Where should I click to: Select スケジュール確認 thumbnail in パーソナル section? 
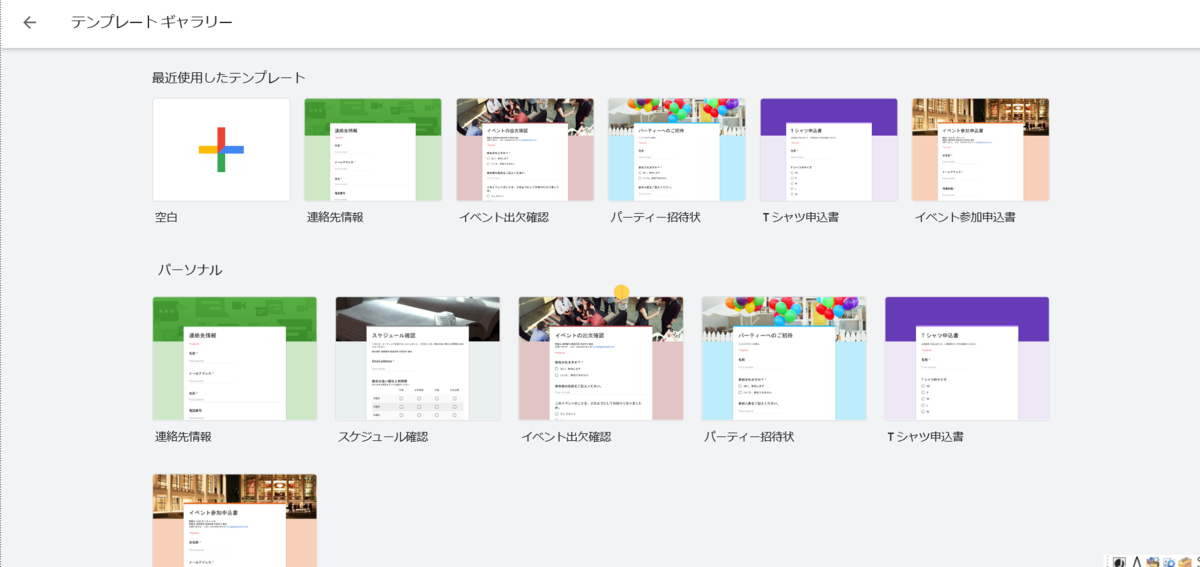[418, 358]
